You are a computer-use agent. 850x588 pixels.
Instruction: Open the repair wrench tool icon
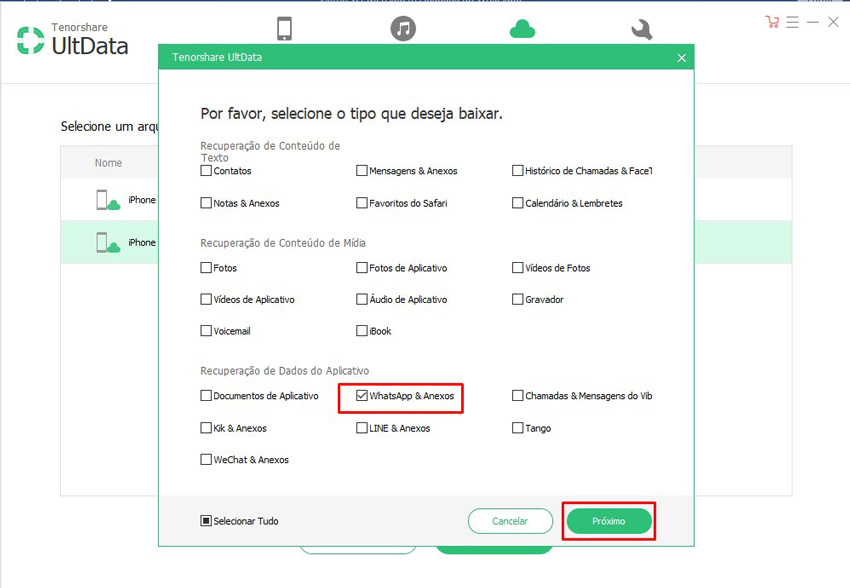pos(642,29)
